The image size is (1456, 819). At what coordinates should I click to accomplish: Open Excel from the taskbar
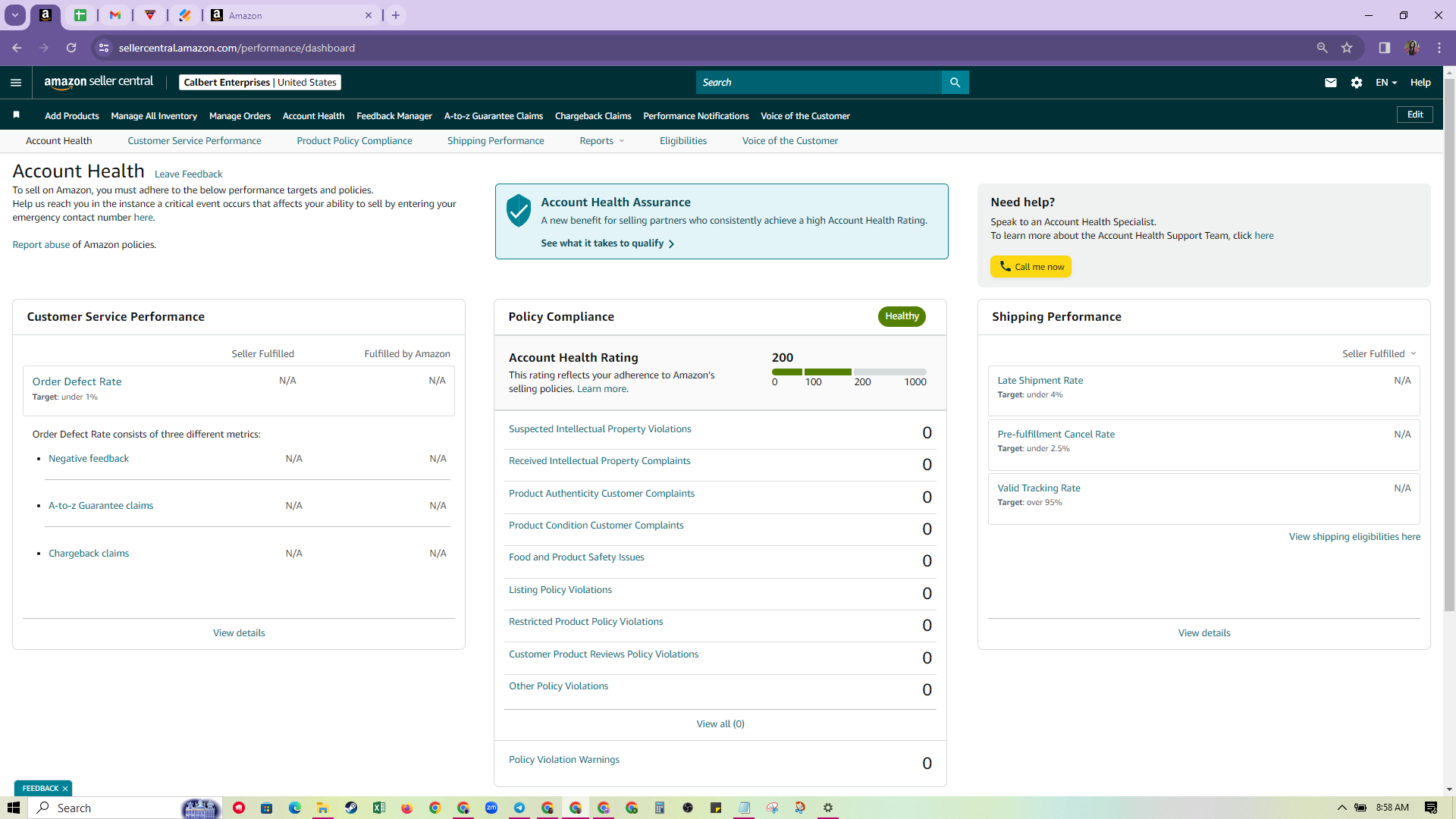379,808
